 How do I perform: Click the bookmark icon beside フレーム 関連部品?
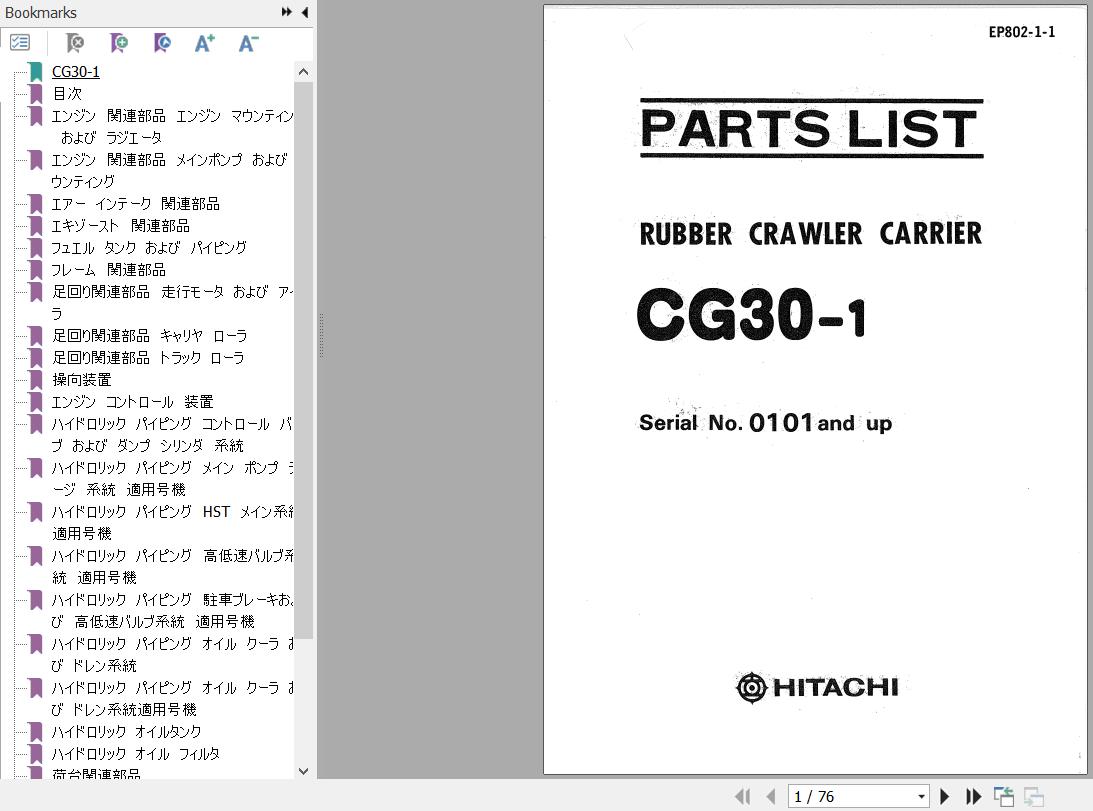(36, 270)
